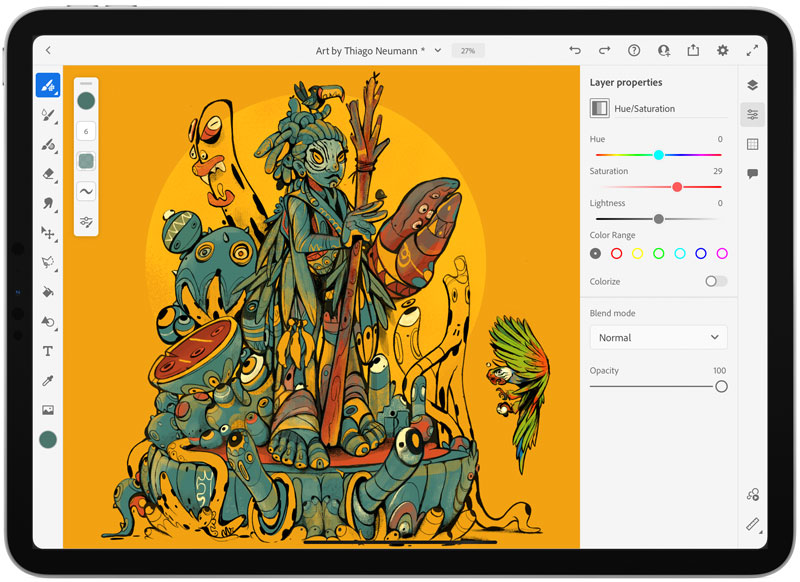Open the Comments panel icon
This screenshot has width=800, height=582.
click(x=753, y=174)
